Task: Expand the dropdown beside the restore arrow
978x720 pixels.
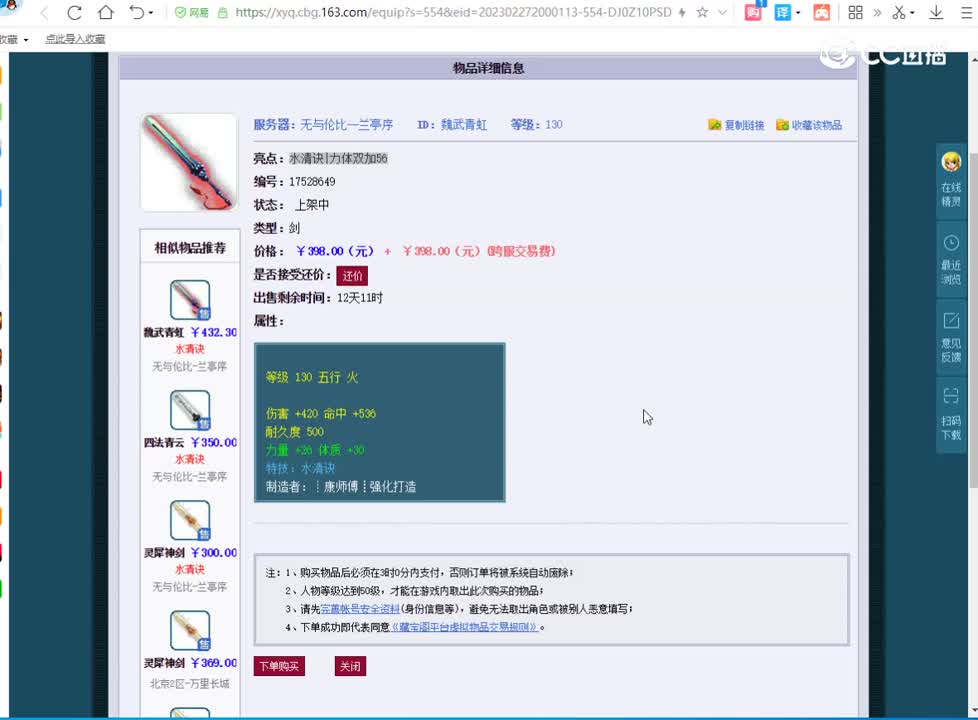Action: pos(151,13)
